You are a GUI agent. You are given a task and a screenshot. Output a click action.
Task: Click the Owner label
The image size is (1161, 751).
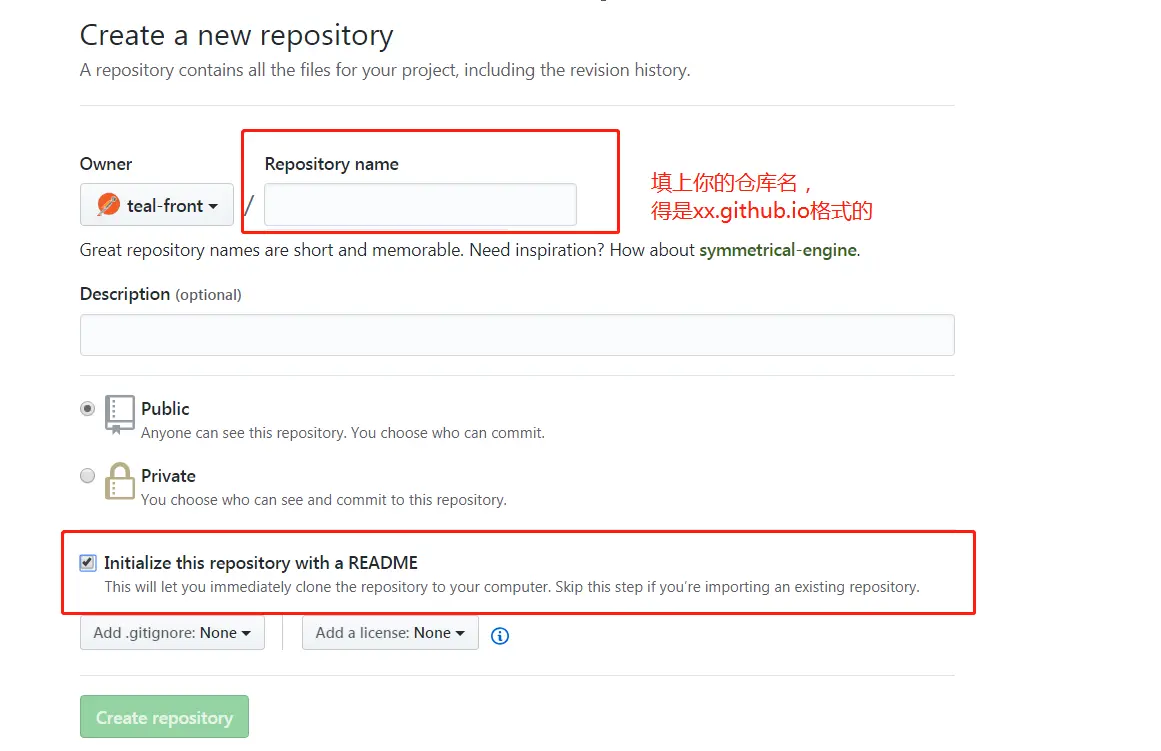(106, 164)
